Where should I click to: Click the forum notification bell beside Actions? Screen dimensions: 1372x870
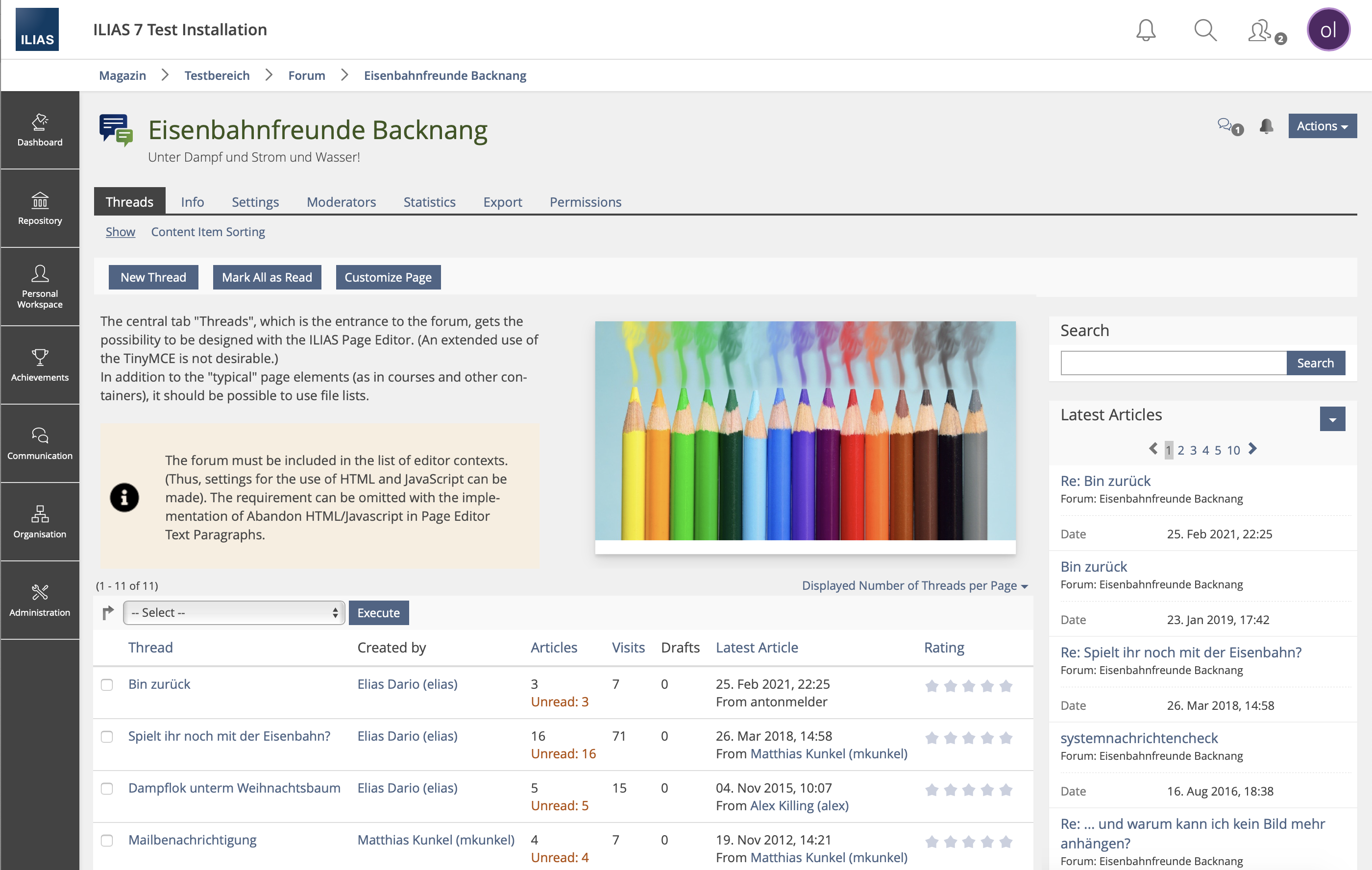pos(1266,126)
